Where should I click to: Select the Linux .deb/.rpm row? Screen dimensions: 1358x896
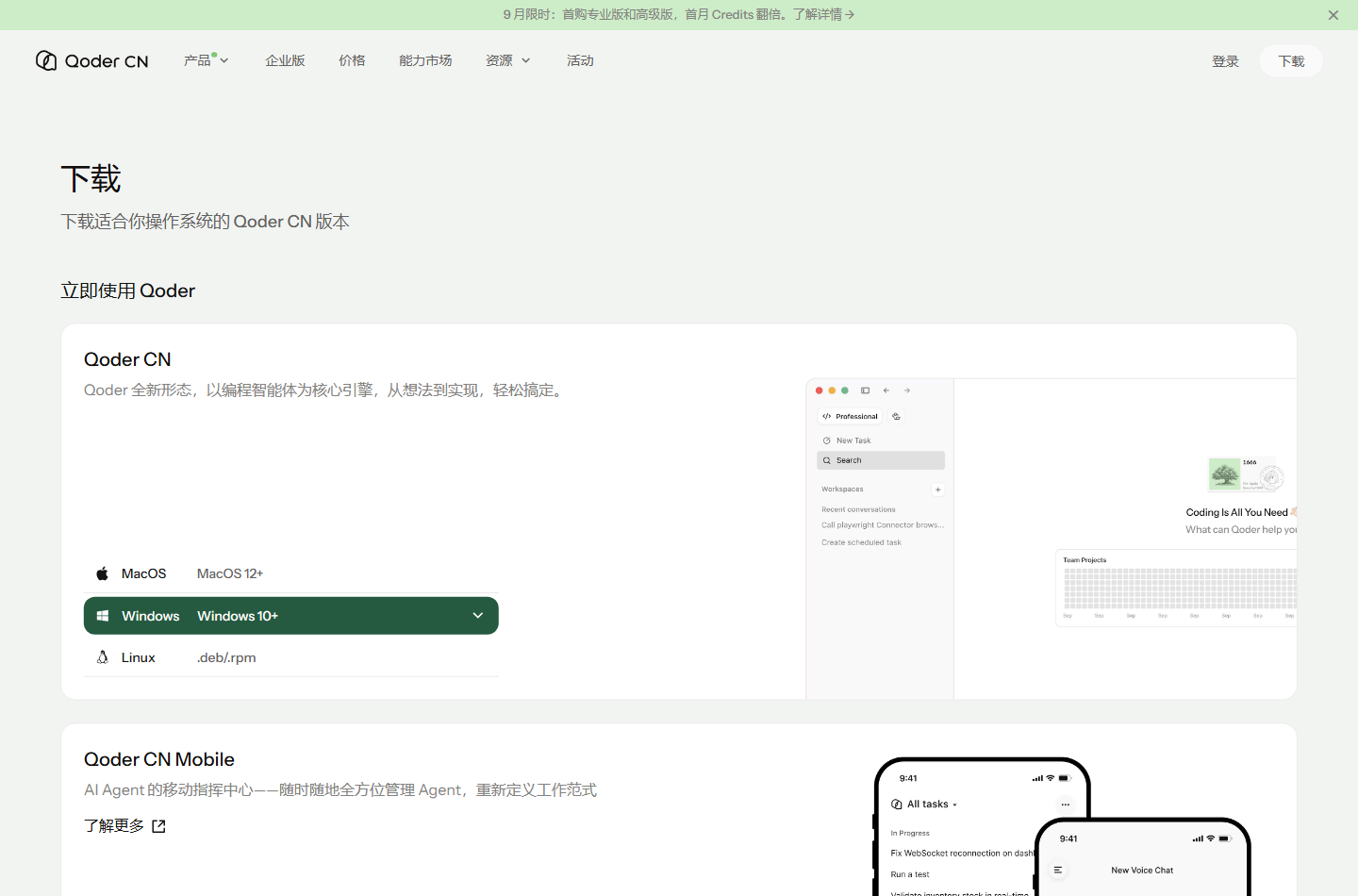point(290,657)
